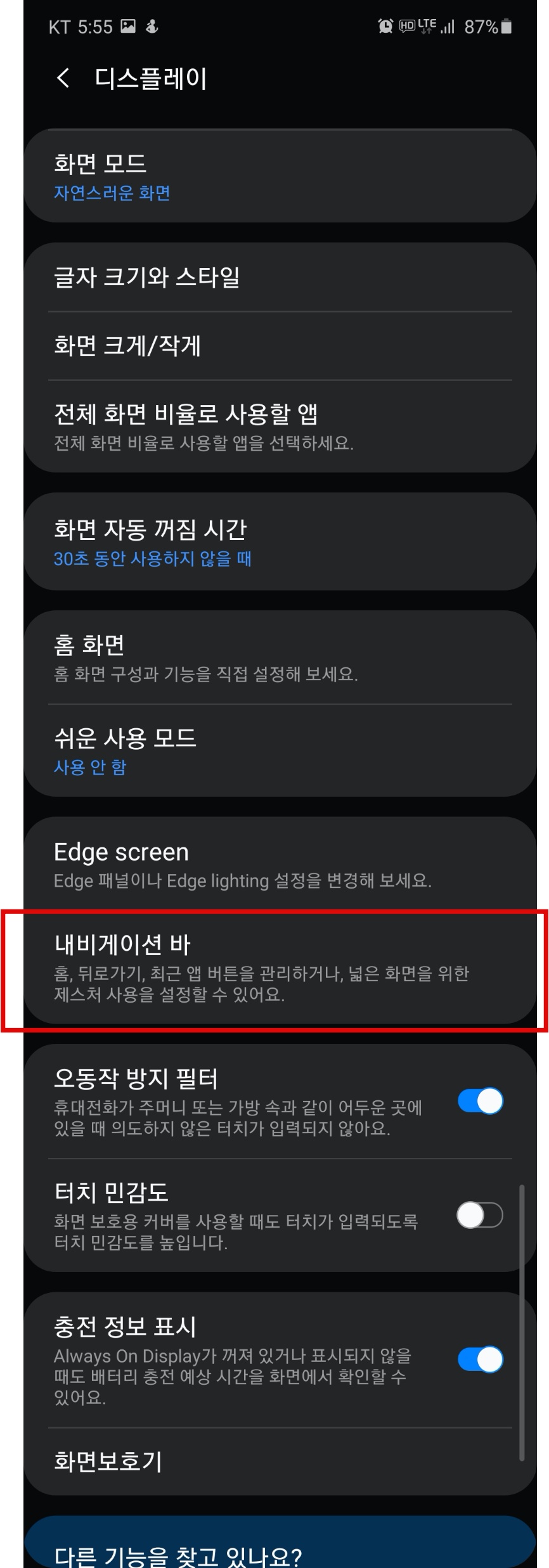Viewport: 549px width, 1568px height.
Task: Tap the alarm icon in status bar
Action: tap(385, 26)
